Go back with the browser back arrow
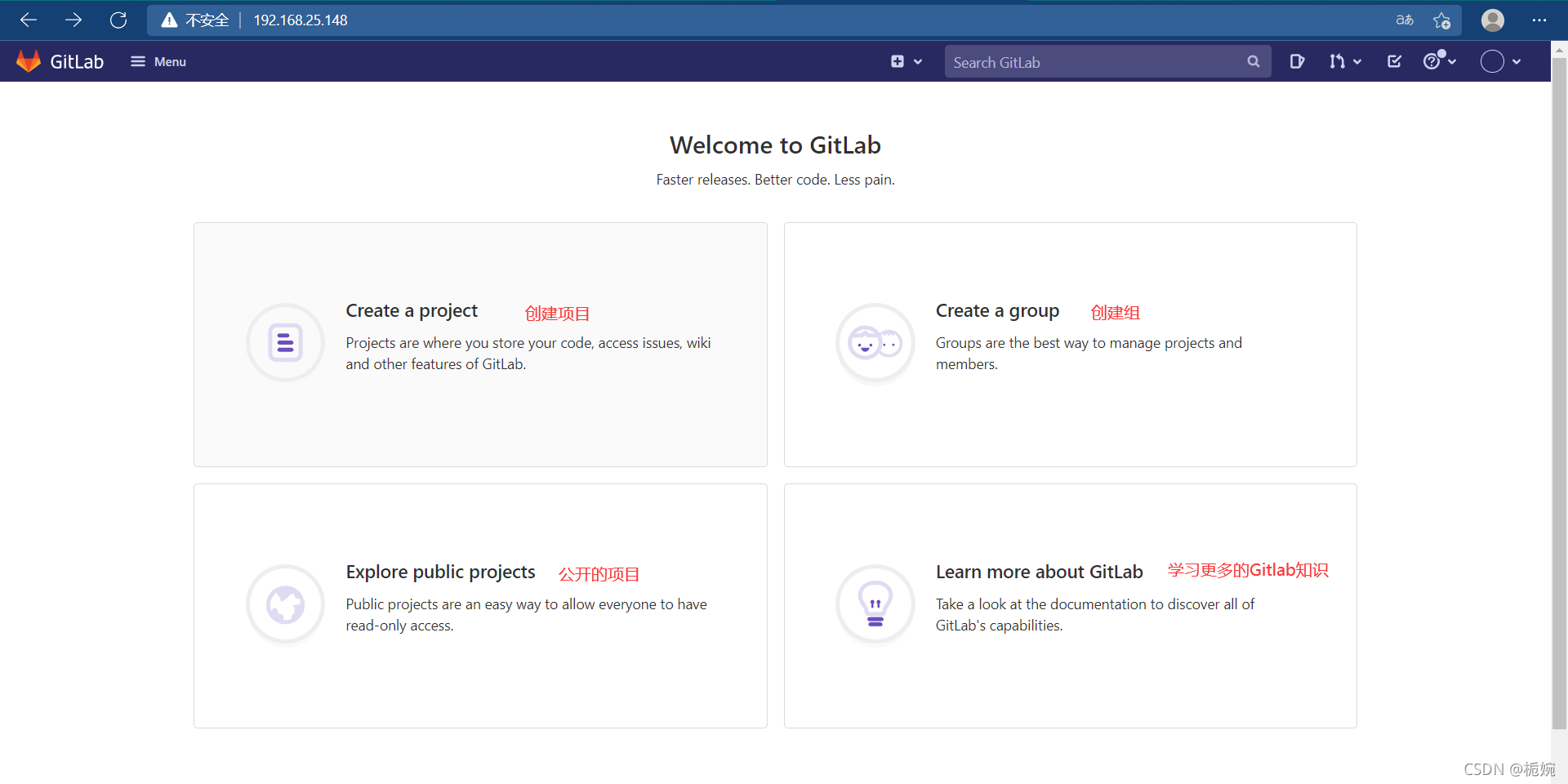The width and height of the screenshot is (1568, 784). pyautogui.click(x=29, y=20)
